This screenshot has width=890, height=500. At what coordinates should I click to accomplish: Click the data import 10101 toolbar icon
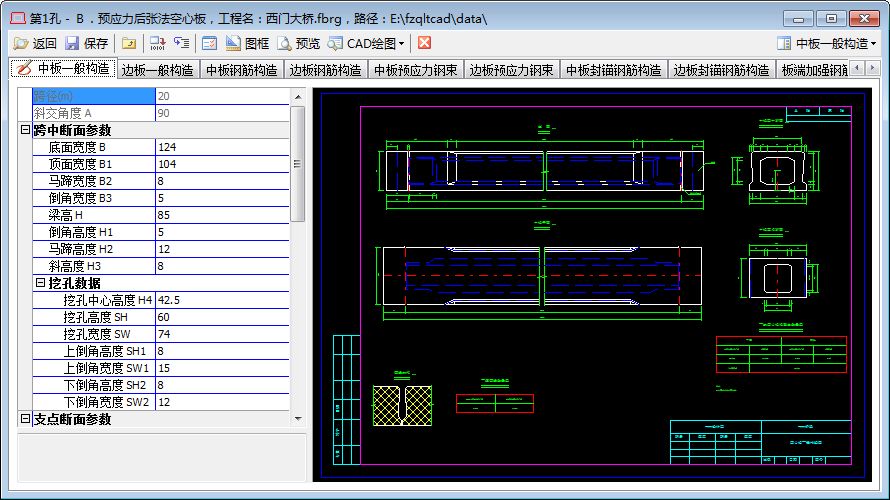click(157, 43)
